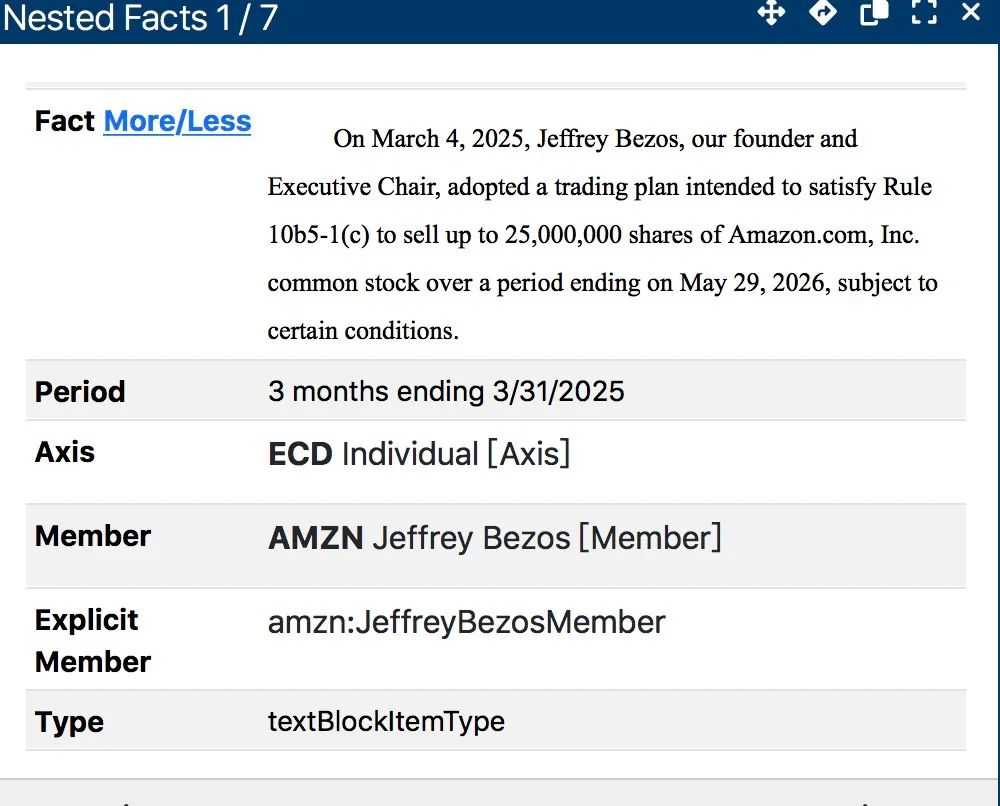Click the Member row label

[93, 536]
